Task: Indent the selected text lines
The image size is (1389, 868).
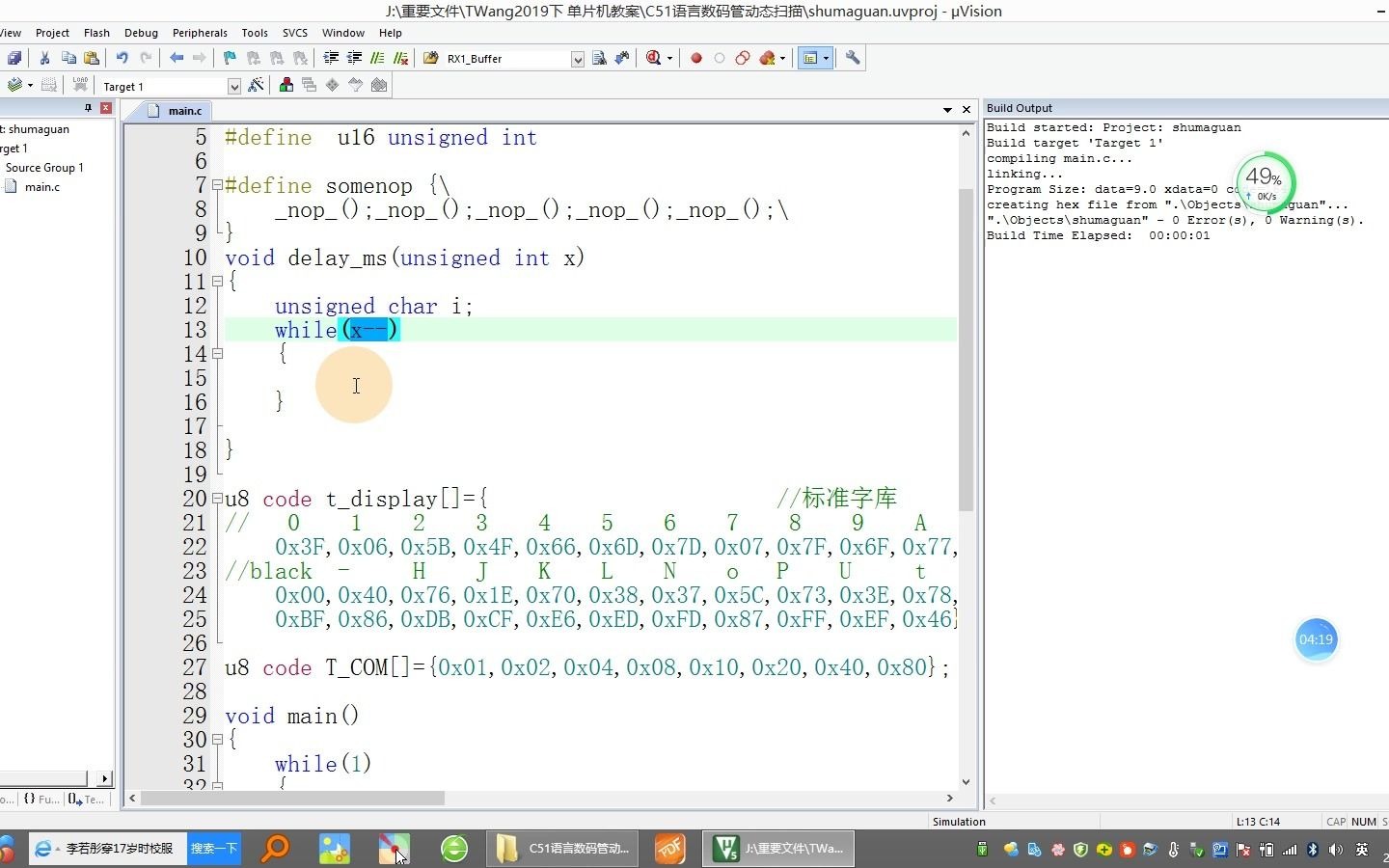Action: (x=331, y=58)
